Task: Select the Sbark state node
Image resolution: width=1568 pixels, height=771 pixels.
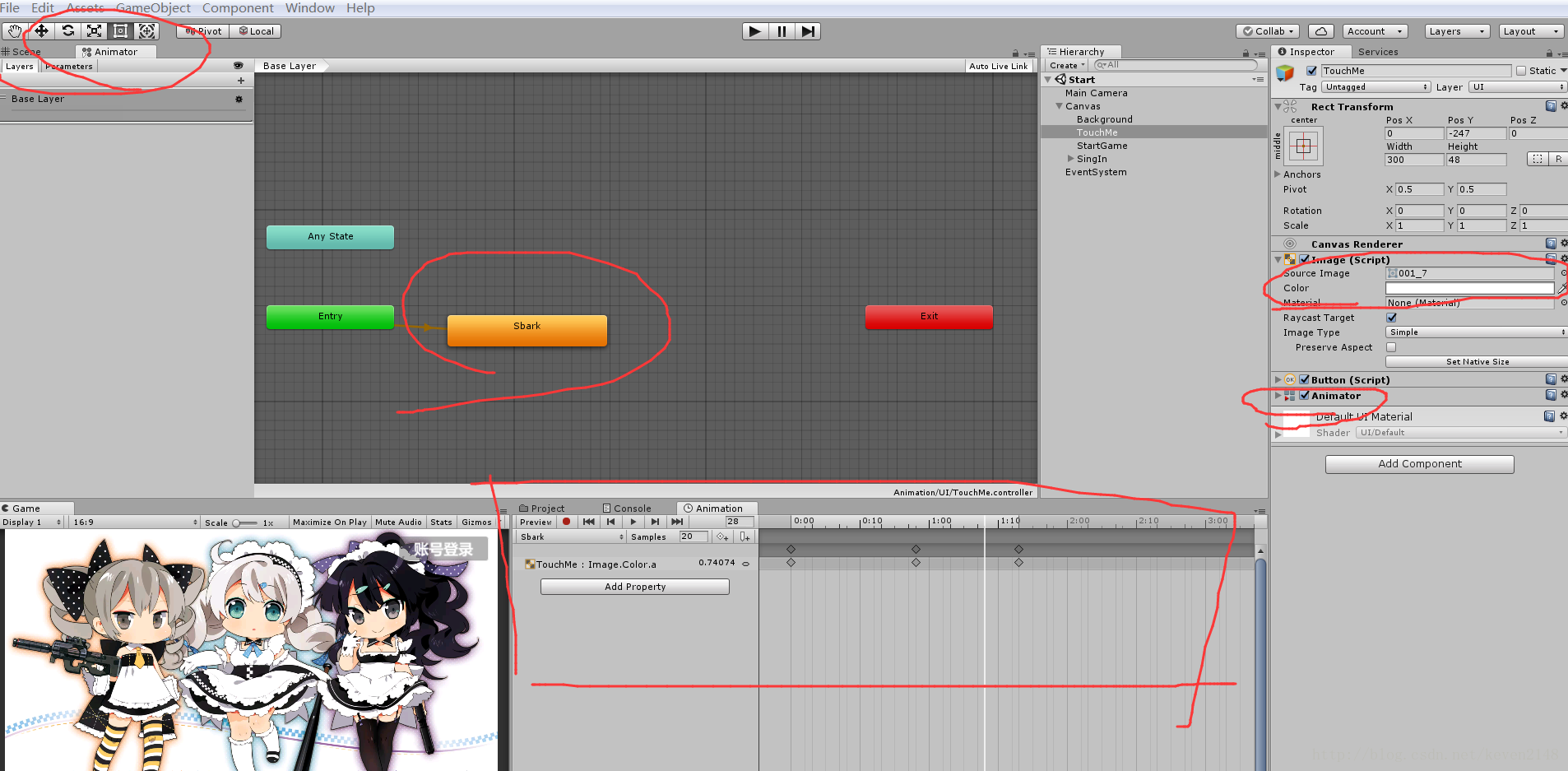Action: tap(527, 330)
